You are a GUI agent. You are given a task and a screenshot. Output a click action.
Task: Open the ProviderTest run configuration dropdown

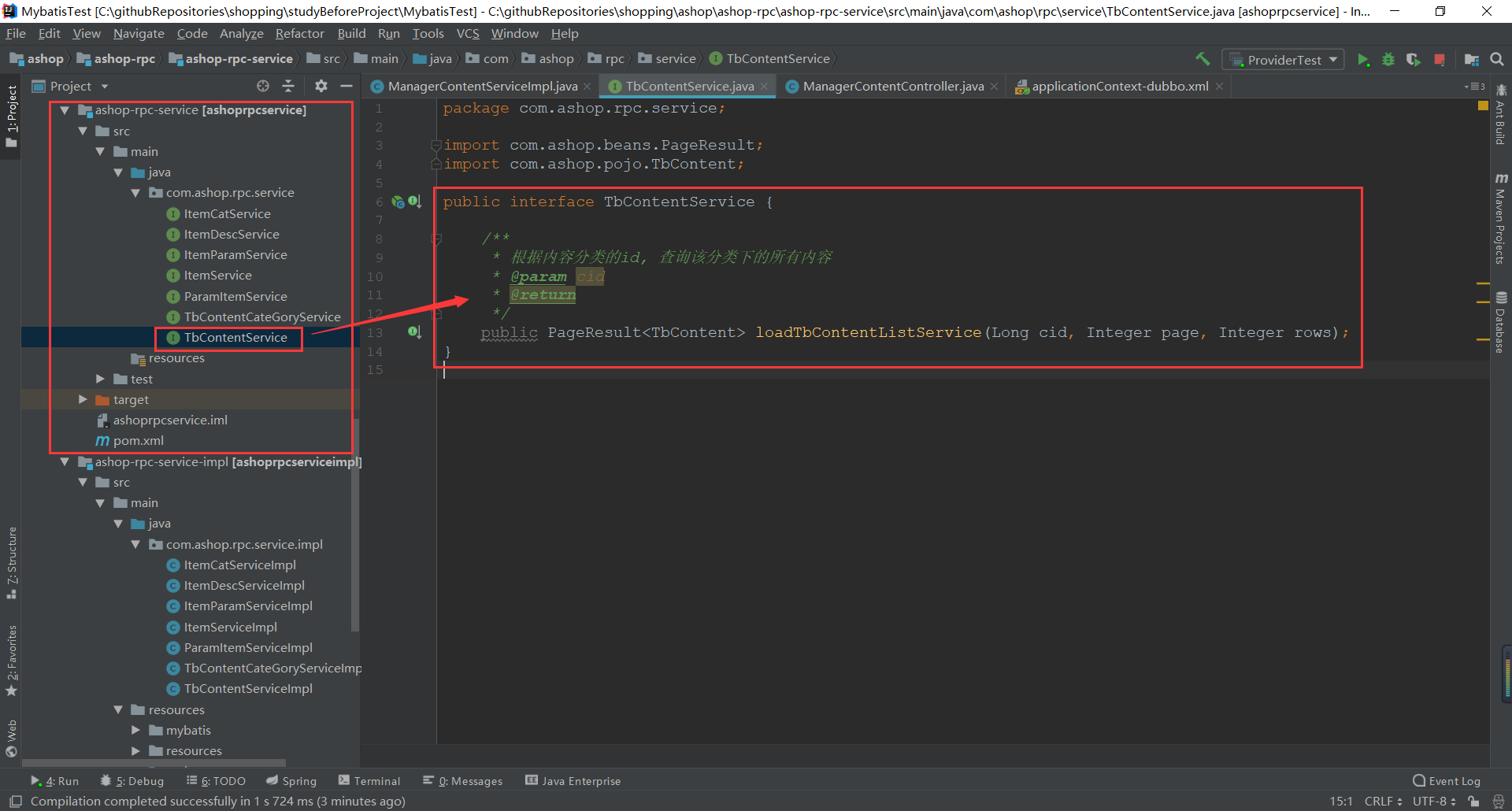coord(1284,60)
